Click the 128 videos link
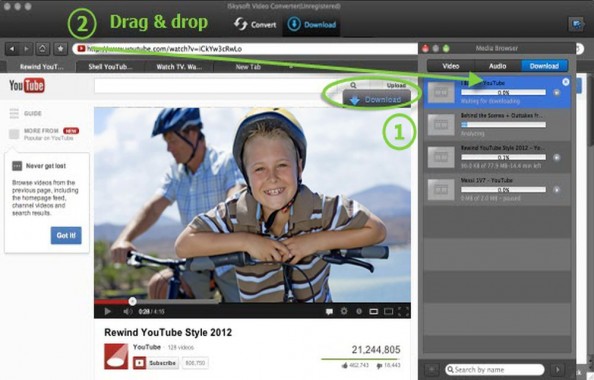Viewport: 594px width, 380px height. (x=181, y=347)
